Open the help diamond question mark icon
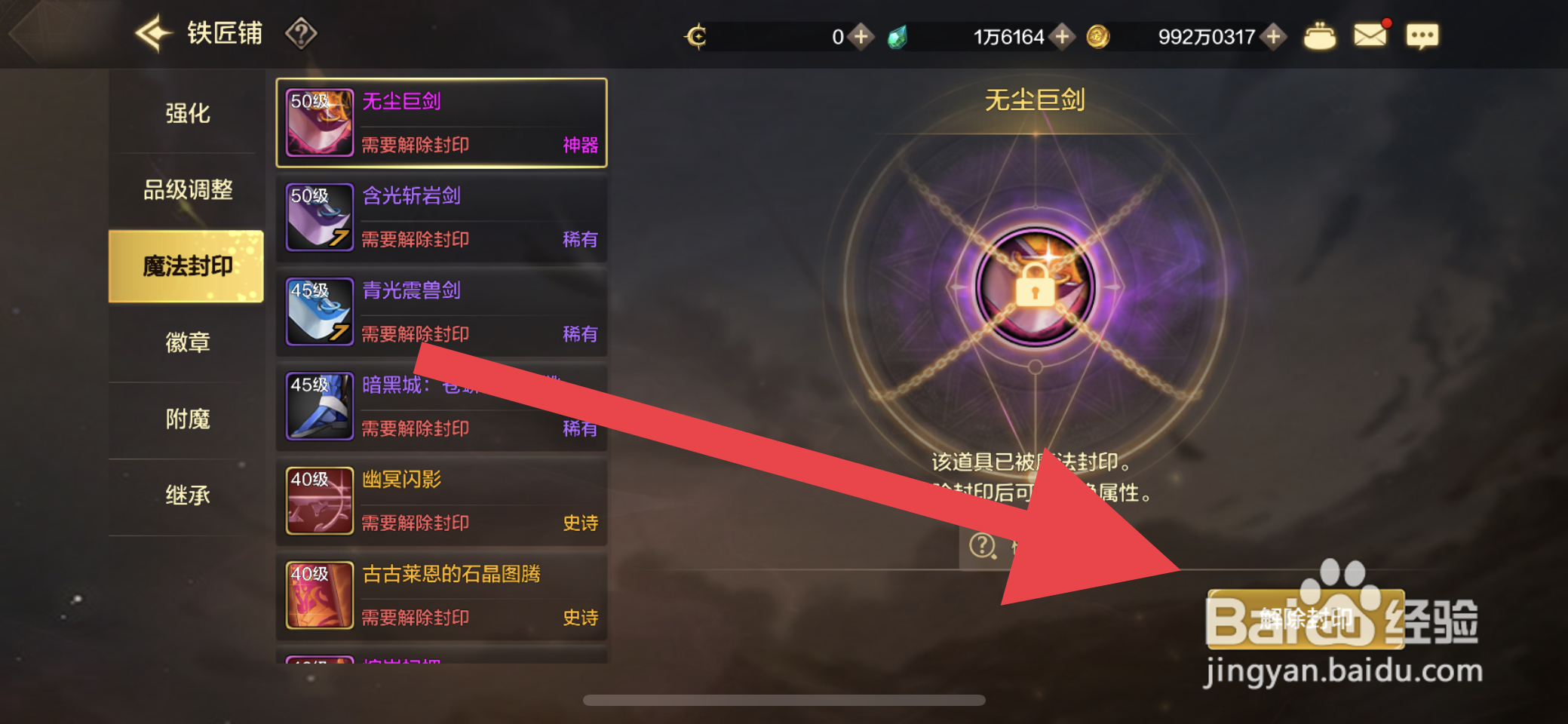 301,34
